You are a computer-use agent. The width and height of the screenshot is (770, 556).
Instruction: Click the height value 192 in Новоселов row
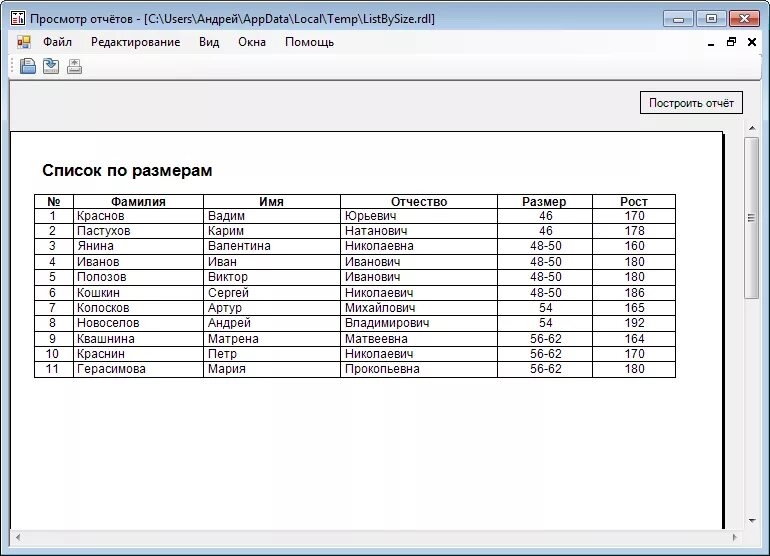[x=634, y=323]
